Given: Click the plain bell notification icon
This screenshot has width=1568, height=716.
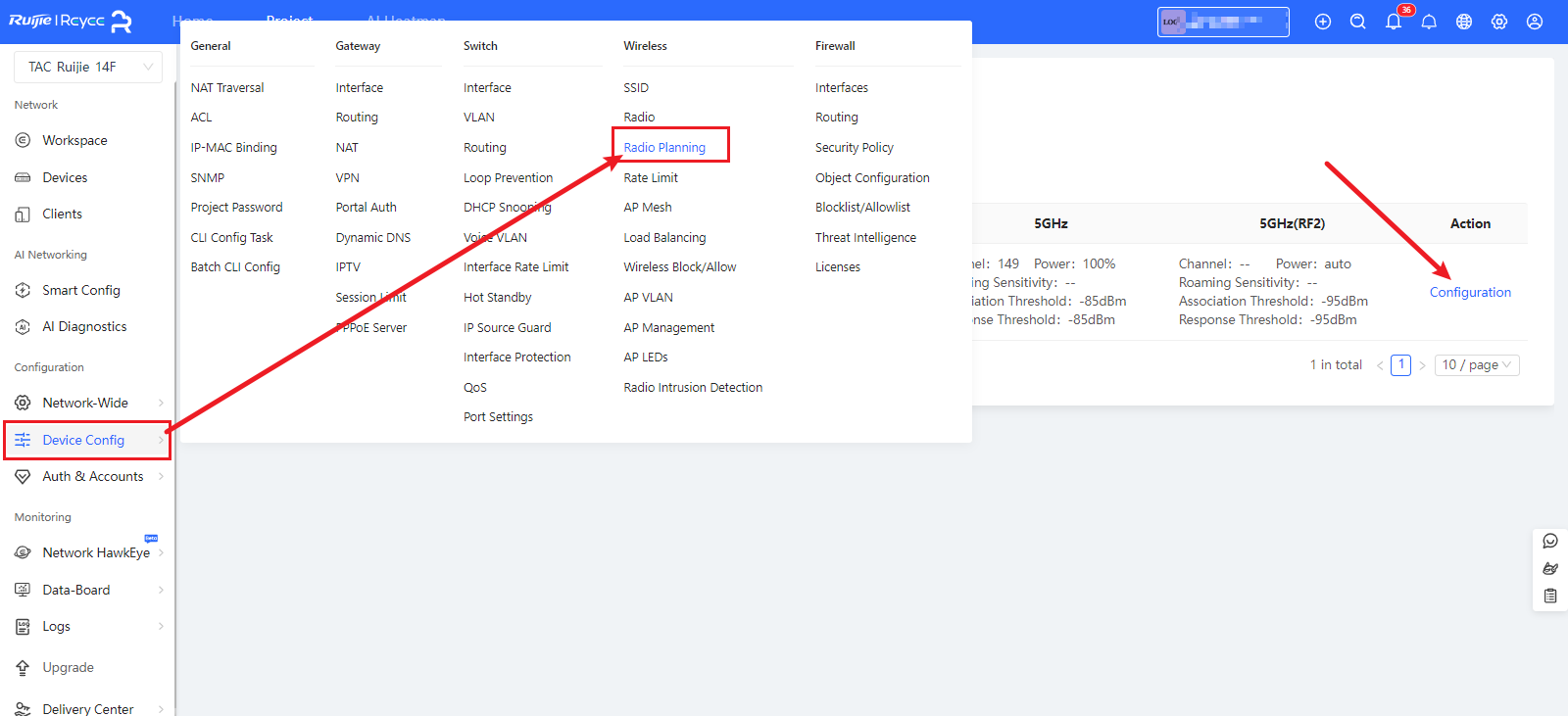Looking at the screenshot, I should [1429, 22].
